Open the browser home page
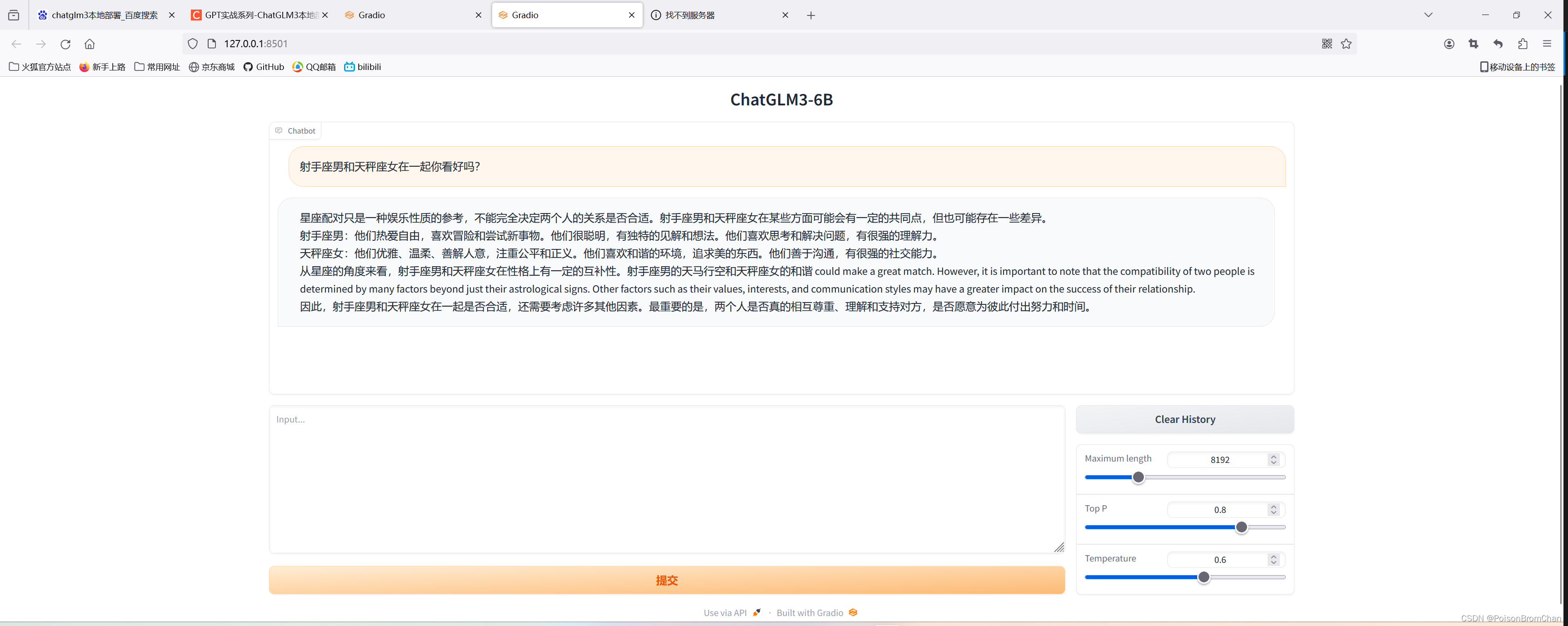 [x=90, y=44]
